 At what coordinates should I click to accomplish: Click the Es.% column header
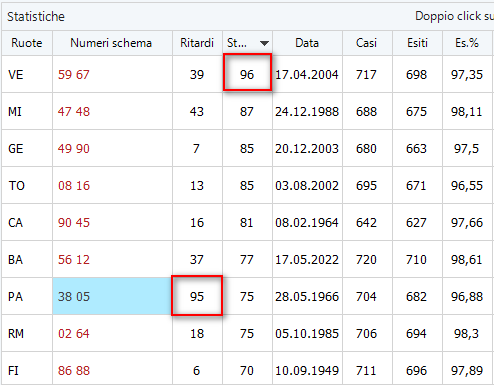467,43
